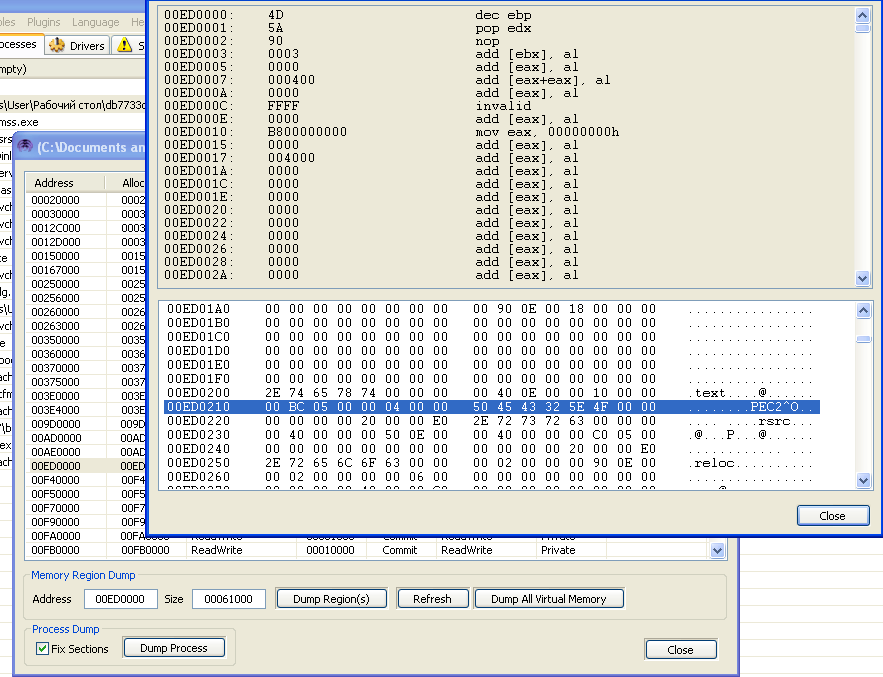Click the yellow warning triangle tab icon
The width and height of the screenshot is (883, 677).
124,45
